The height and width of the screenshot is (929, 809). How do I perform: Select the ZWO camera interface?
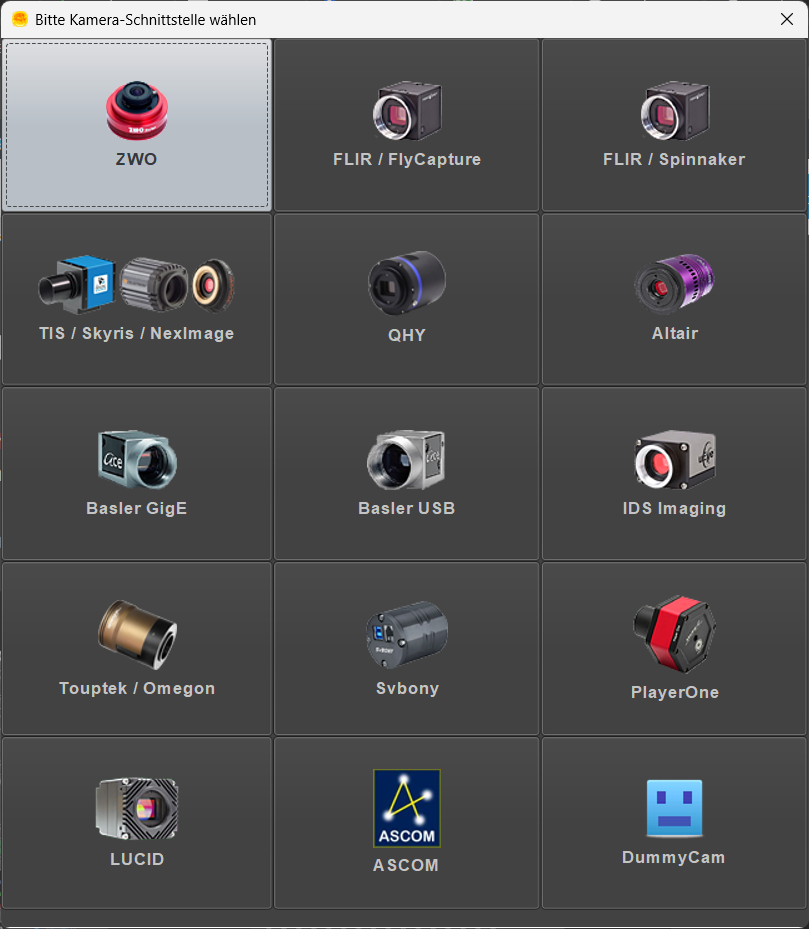pyautogui.click(x=137, y=125)
